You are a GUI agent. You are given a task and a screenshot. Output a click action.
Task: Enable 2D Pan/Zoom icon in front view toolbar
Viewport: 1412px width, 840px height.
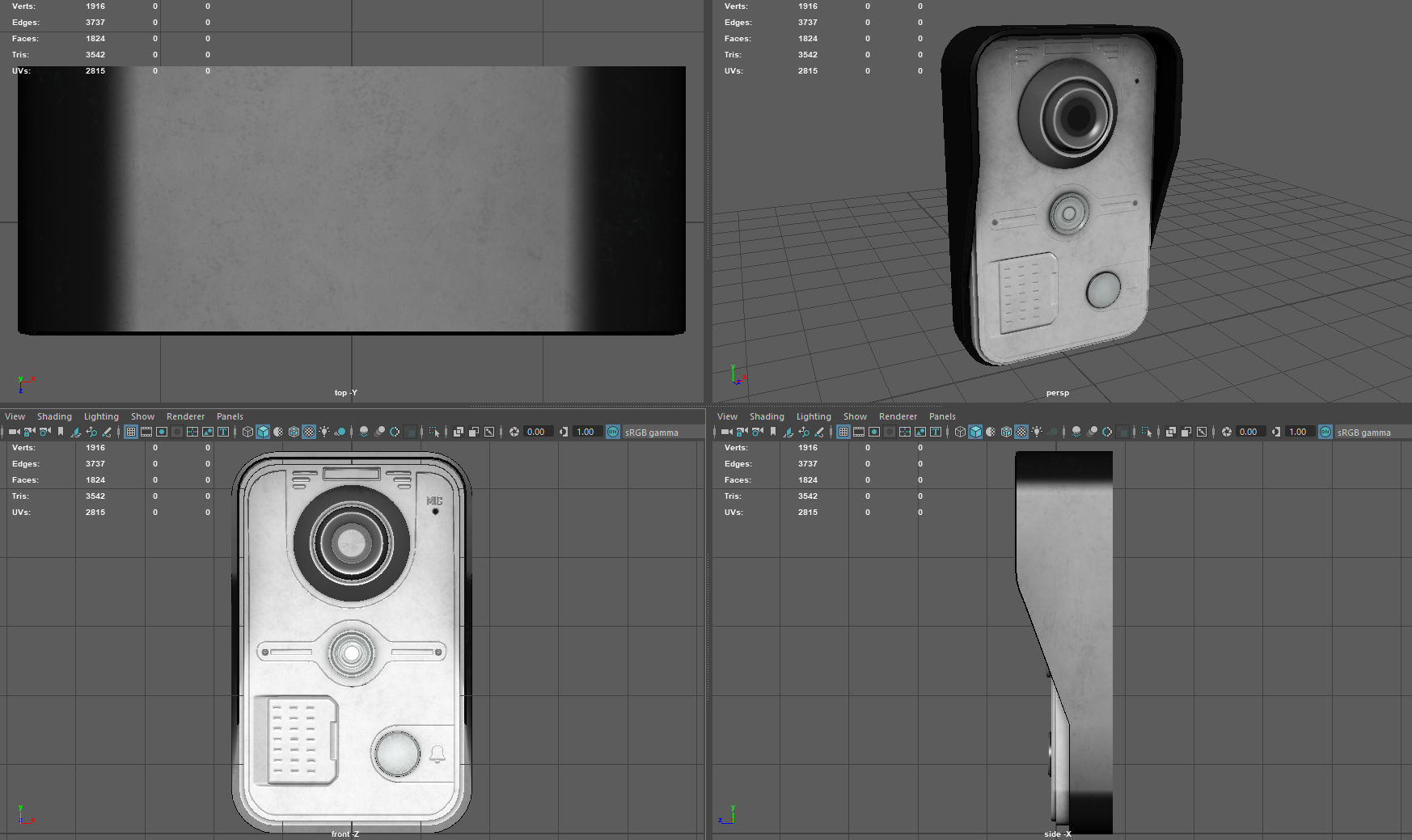[91, 432]
